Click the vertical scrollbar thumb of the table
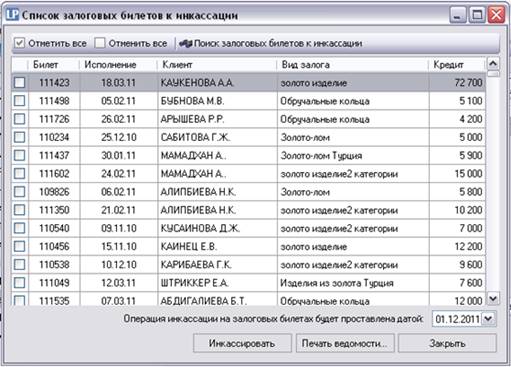 click(493, 73)
